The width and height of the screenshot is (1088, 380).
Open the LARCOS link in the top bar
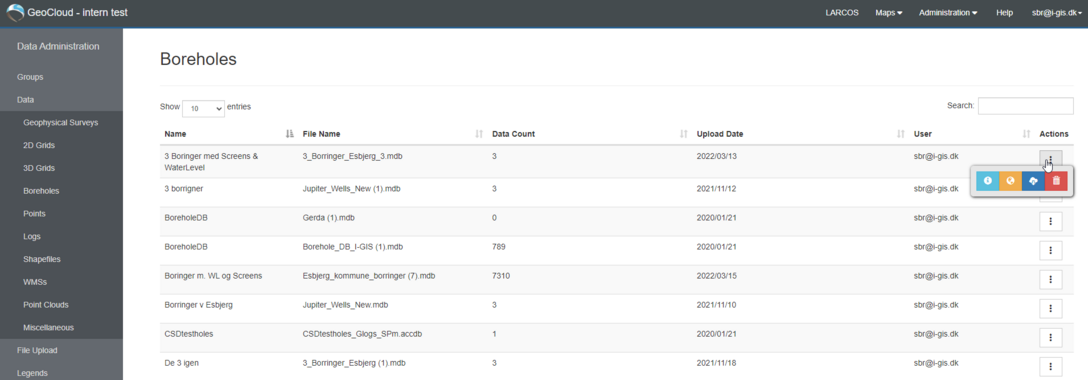[x=842, y=12]
